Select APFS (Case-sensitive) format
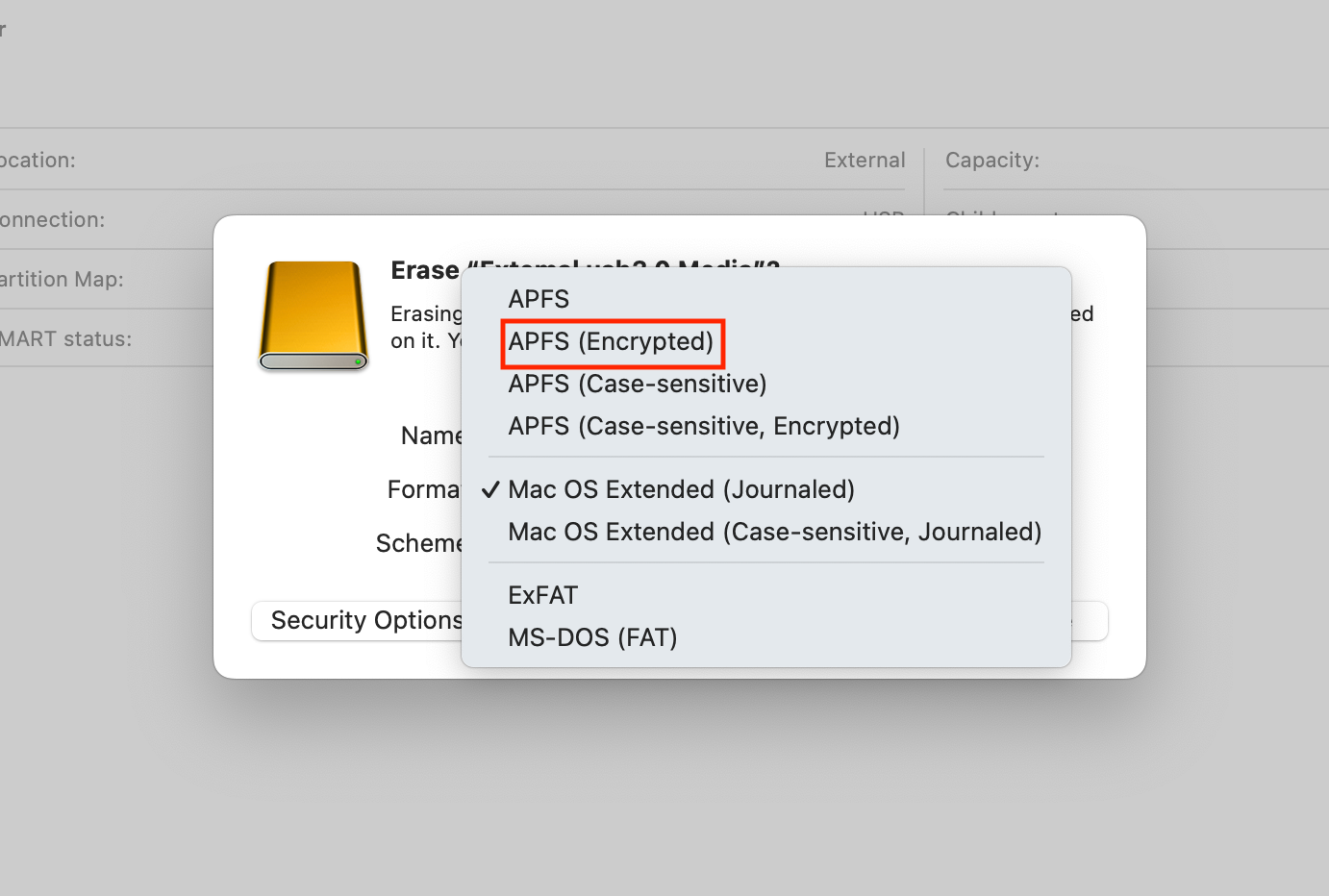 [x=637, y=384]
